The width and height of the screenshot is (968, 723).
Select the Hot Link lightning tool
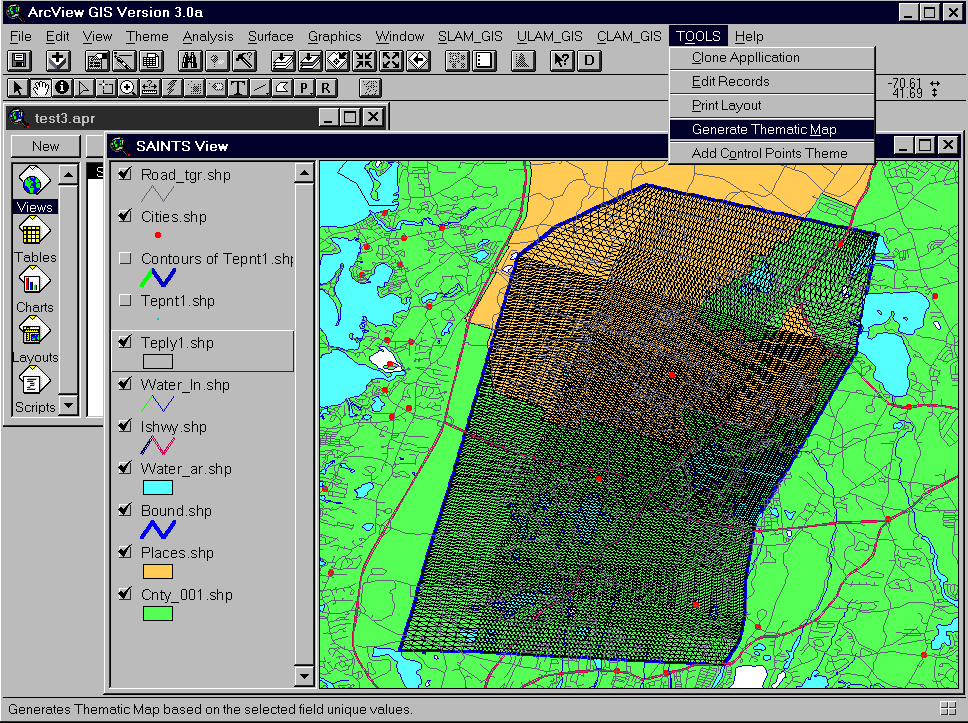[172, 88]
